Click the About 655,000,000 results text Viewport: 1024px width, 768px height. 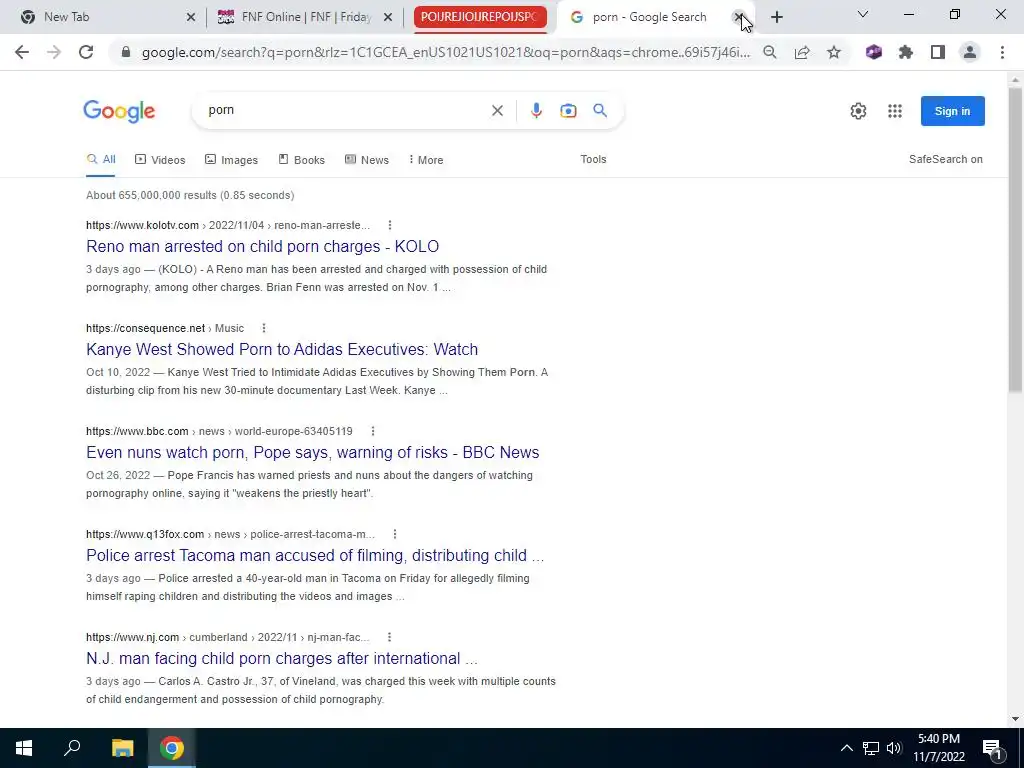click(190, 195)
